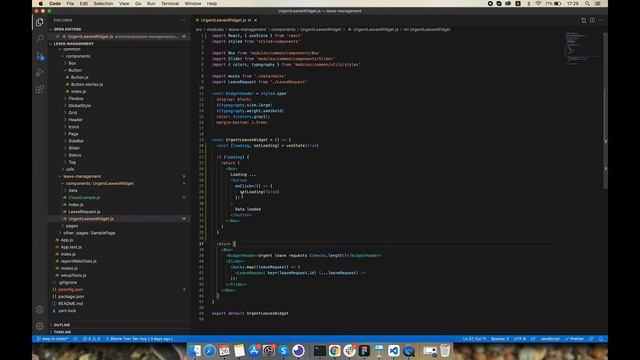Open Google Chrome from the Dock
The width and height of the screenshot is (640, 360).
(334, 351)
